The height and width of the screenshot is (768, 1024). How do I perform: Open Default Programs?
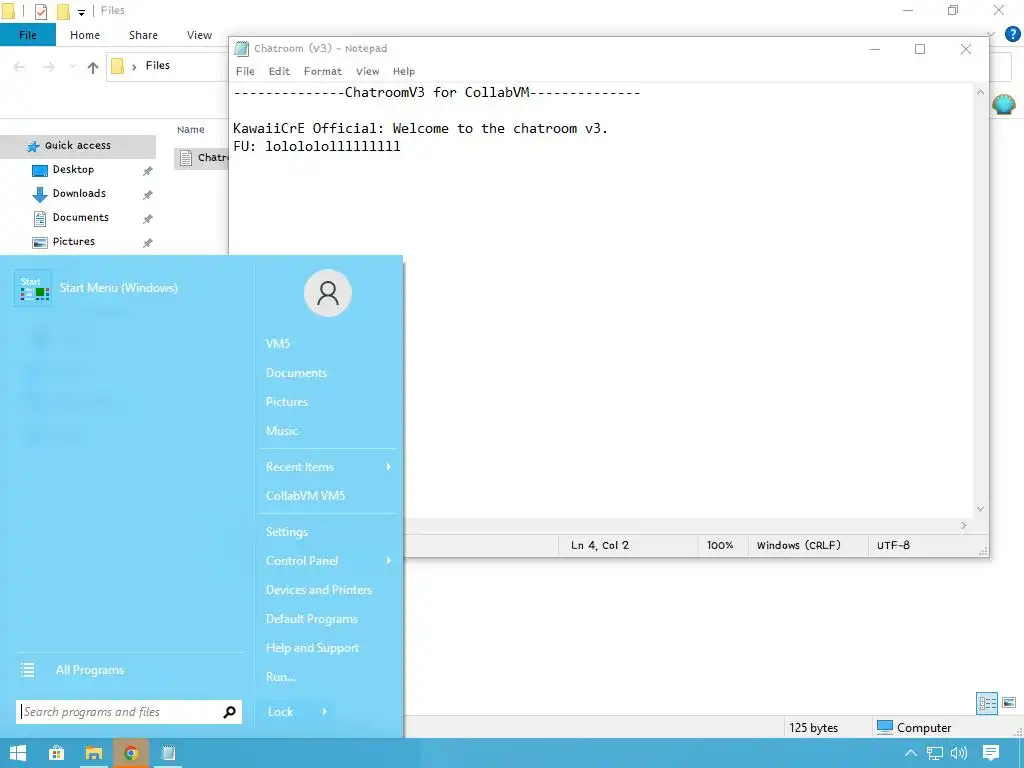tap(312, 618)
